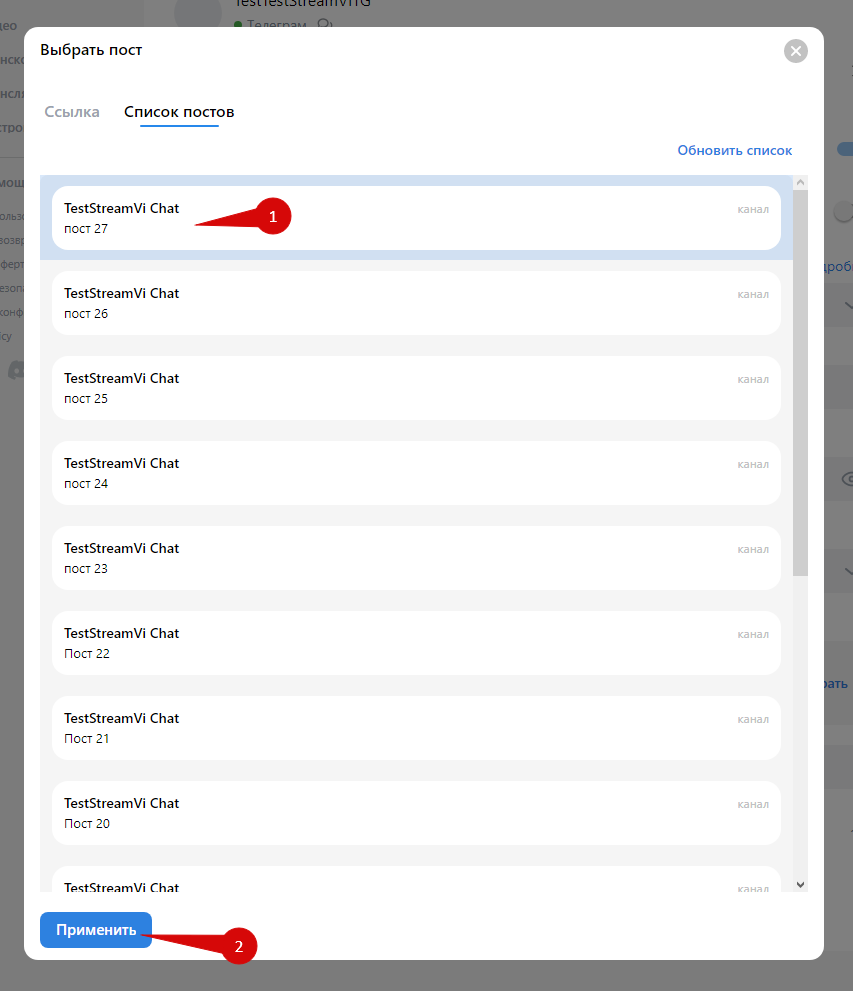Close the Выбрать пост dialog

[795, 51]
